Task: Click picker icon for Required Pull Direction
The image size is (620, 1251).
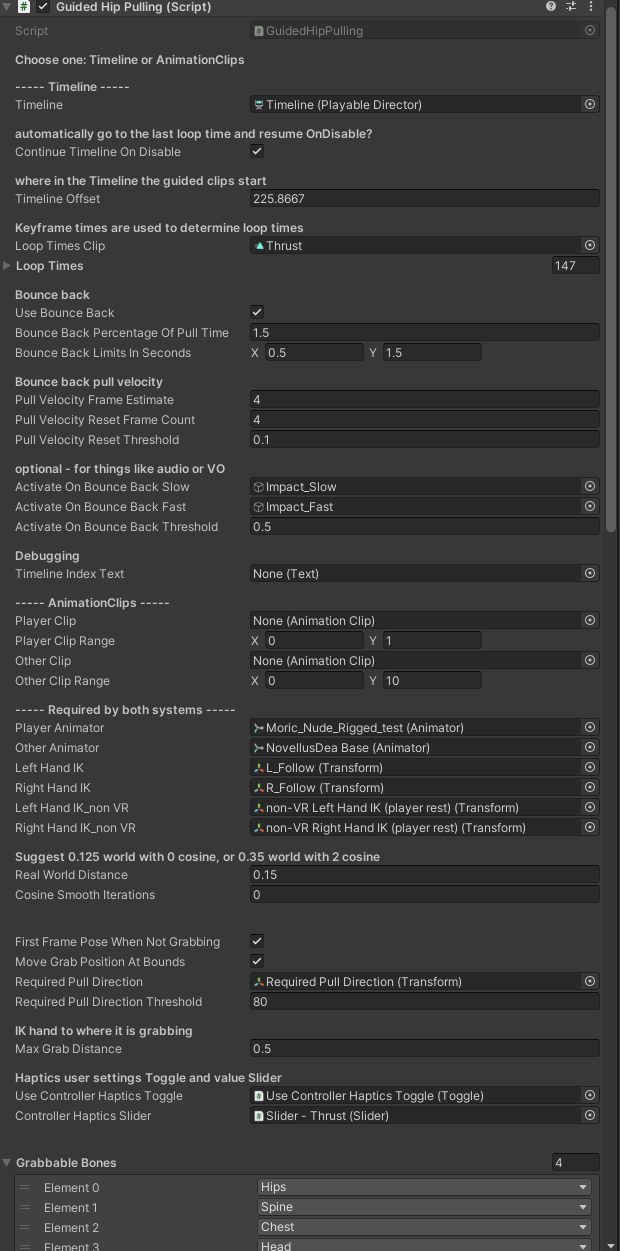Action: pyautogui.click(x=590, y=982)
